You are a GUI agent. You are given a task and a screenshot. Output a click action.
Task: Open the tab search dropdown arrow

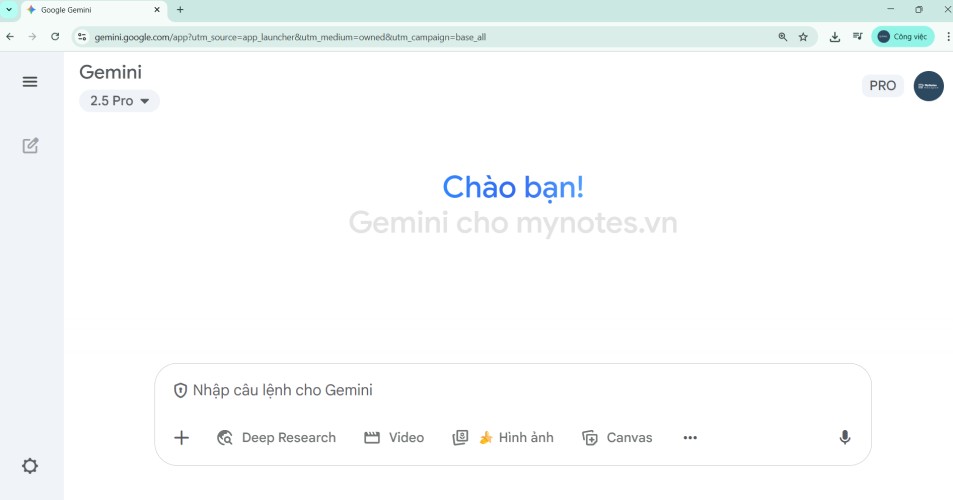tap(9, 10)
